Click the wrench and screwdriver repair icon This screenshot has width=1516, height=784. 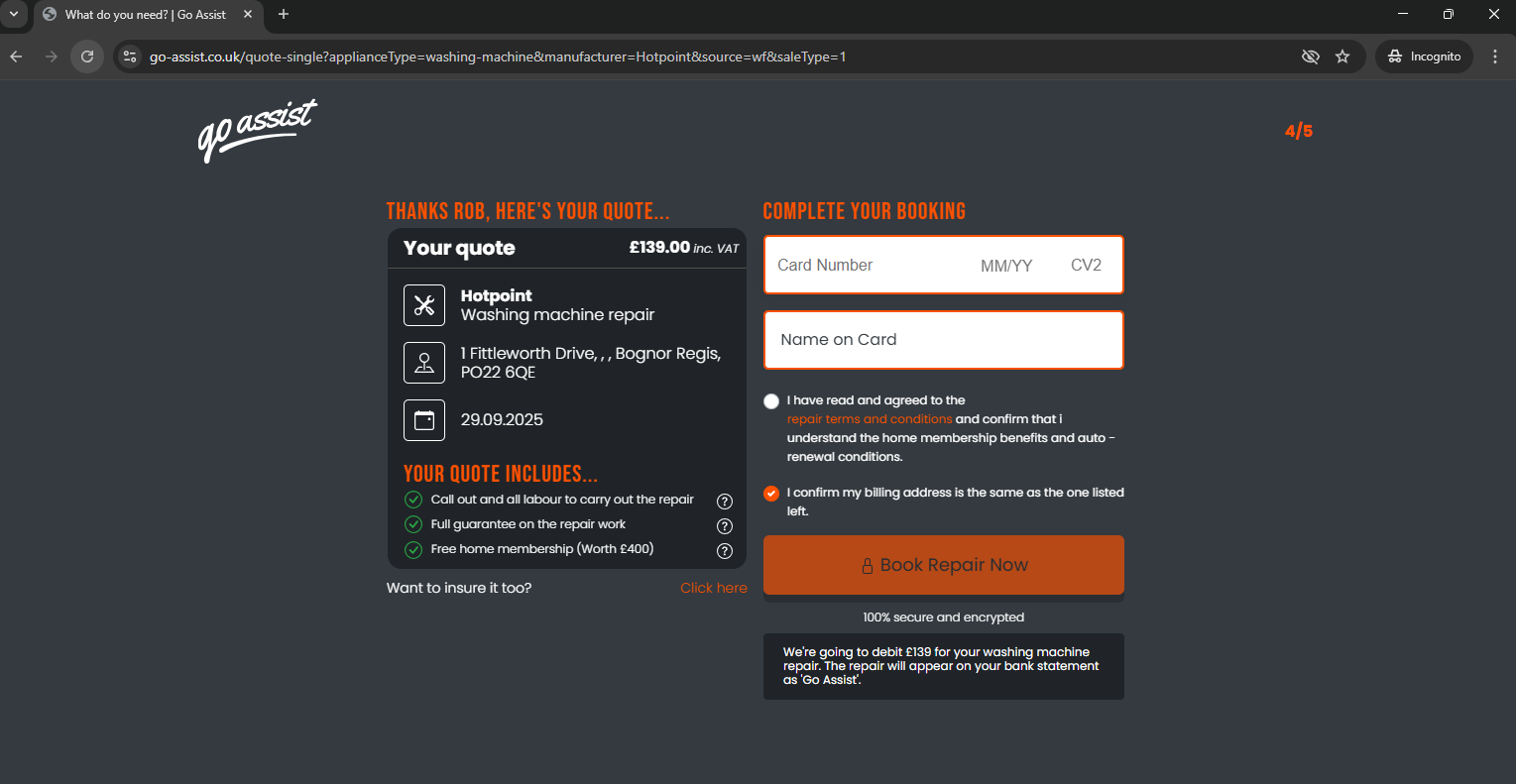point(424,305)
